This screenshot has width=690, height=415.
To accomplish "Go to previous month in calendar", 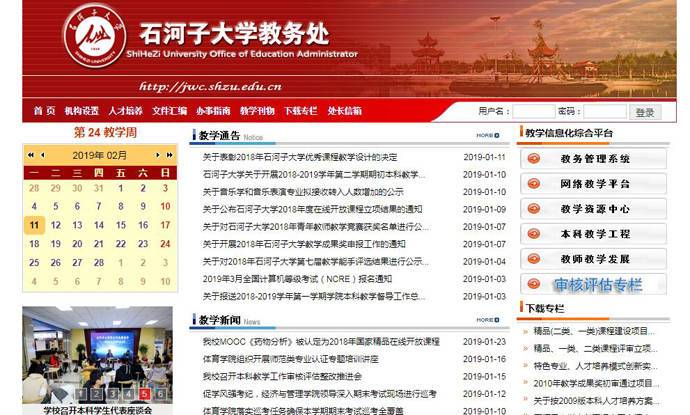I will tap(42, 155).
